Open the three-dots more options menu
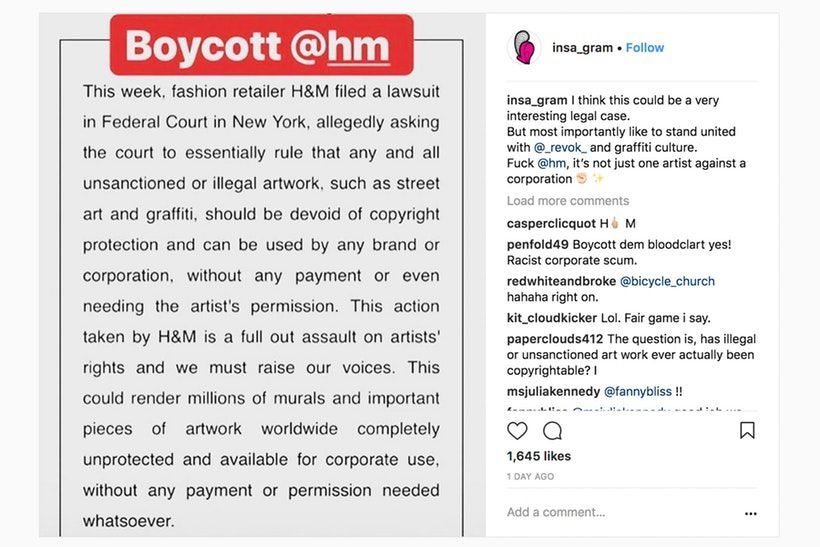This screenshot has height=547, width=820. [x=751, y=513]
